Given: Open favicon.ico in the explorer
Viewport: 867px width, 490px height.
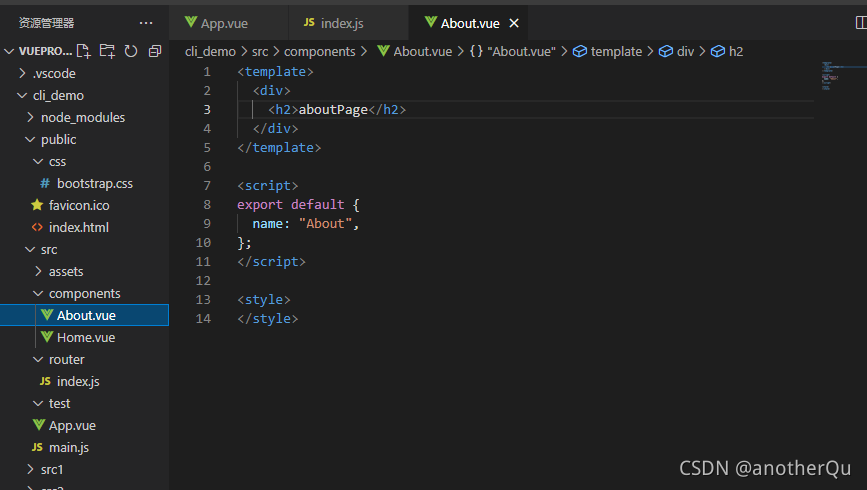Looking at the screenshot, I should click(x=79, y=205).
